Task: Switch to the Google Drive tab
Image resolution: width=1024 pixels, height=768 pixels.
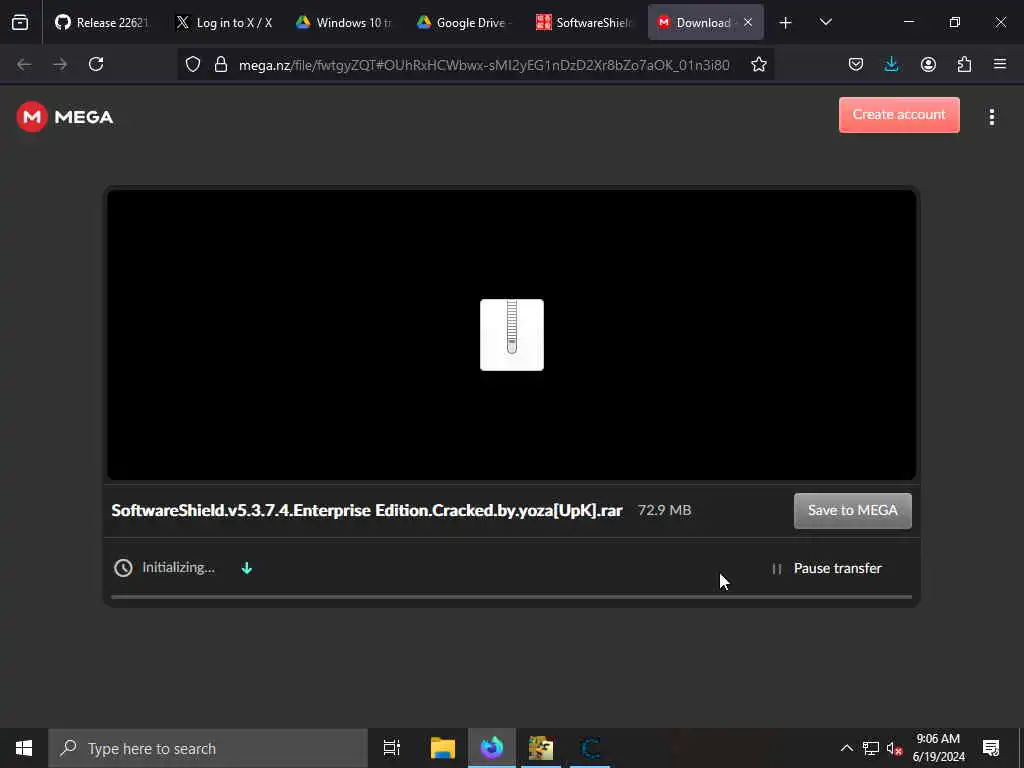Action: point(464,22)
